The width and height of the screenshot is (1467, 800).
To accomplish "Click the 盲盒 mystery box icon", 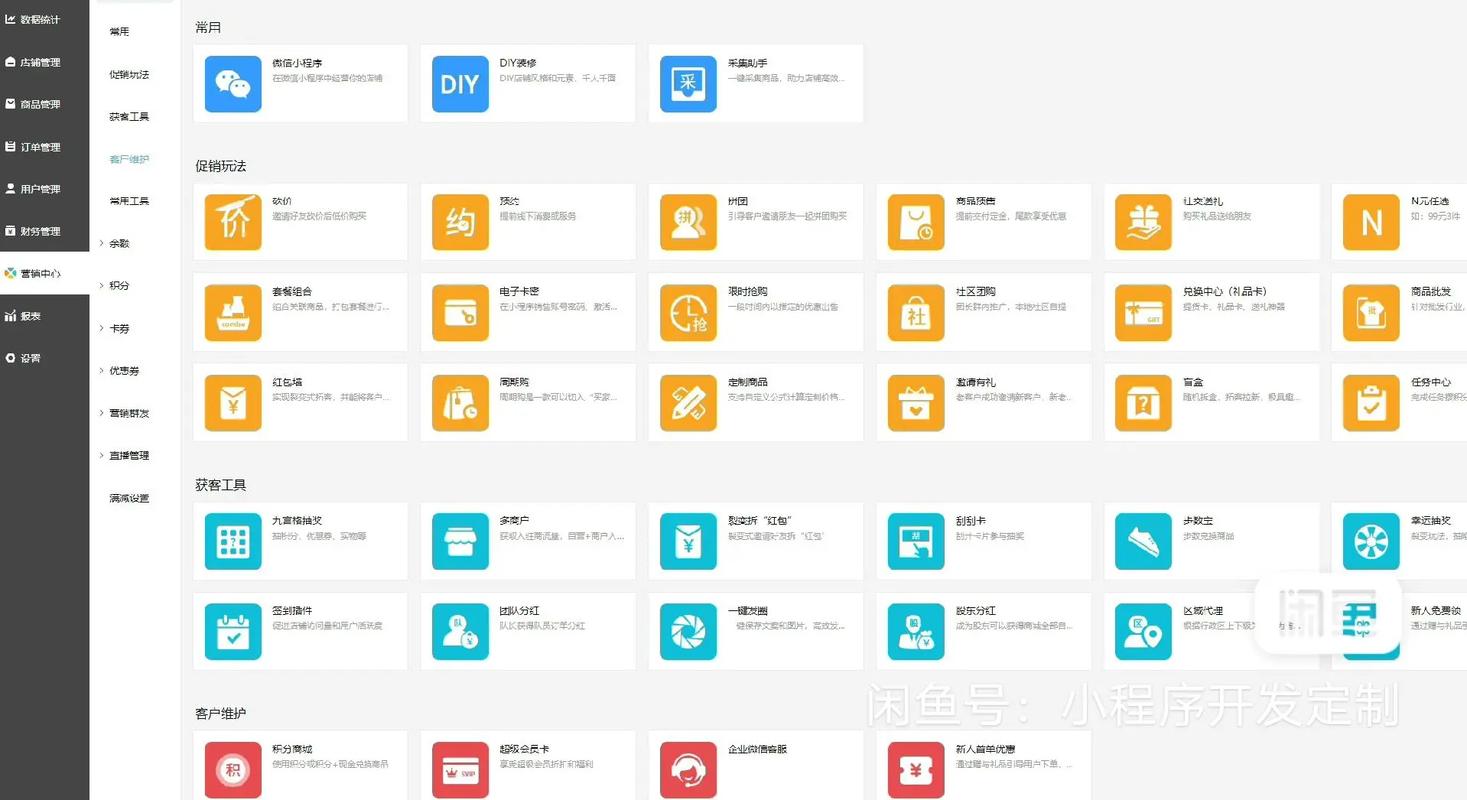I will (x=1143, y=403).
